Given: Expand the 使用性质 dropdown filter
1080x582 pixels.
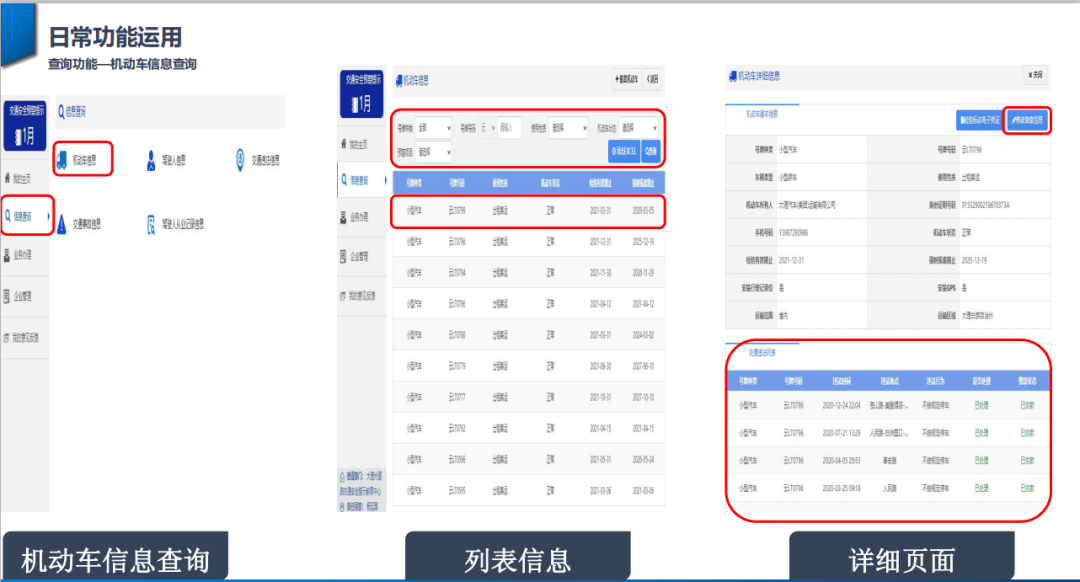Looking at the screenshot, I should 568,128.
